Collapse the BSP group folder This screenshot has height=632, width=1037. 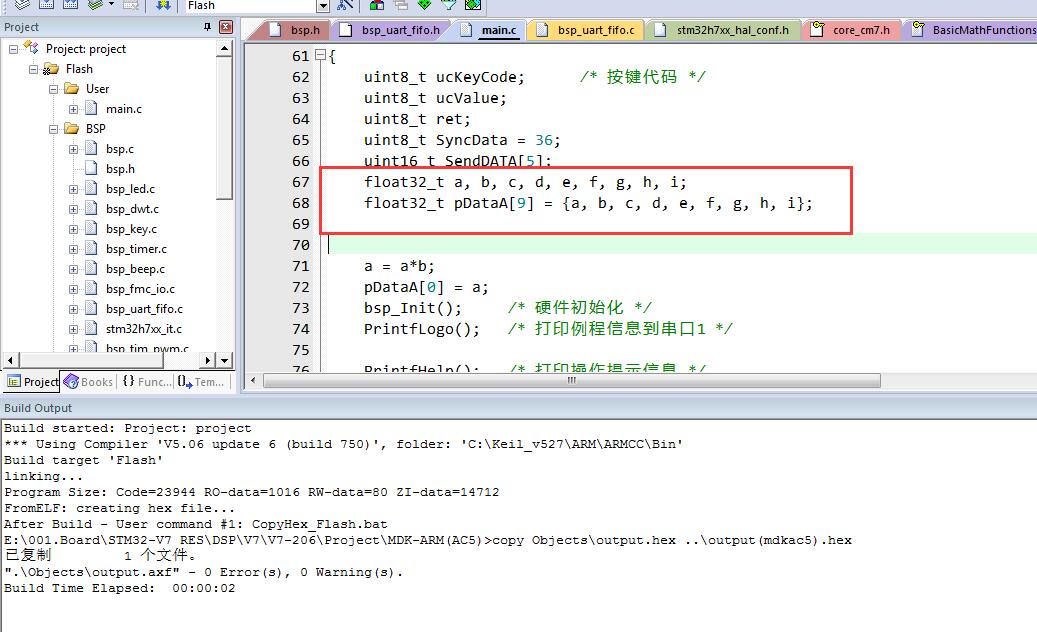click(x=54, y=129)
